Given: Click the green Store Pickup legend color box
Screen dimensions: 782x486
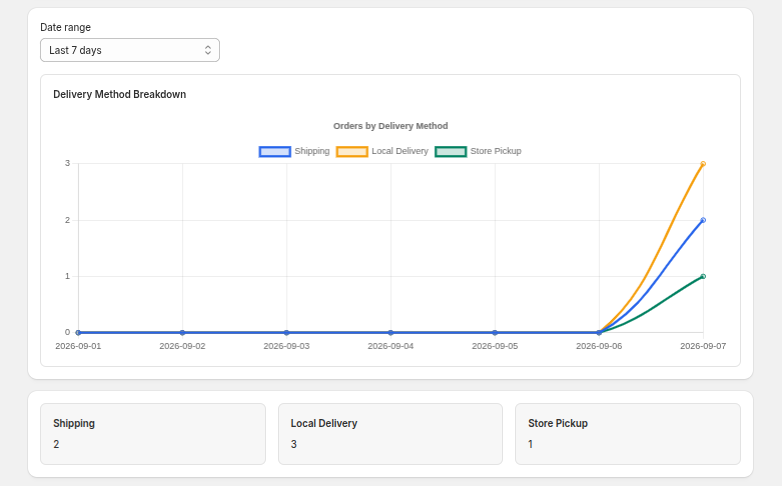Looking at the screenshot, I should tap(451, 152).
